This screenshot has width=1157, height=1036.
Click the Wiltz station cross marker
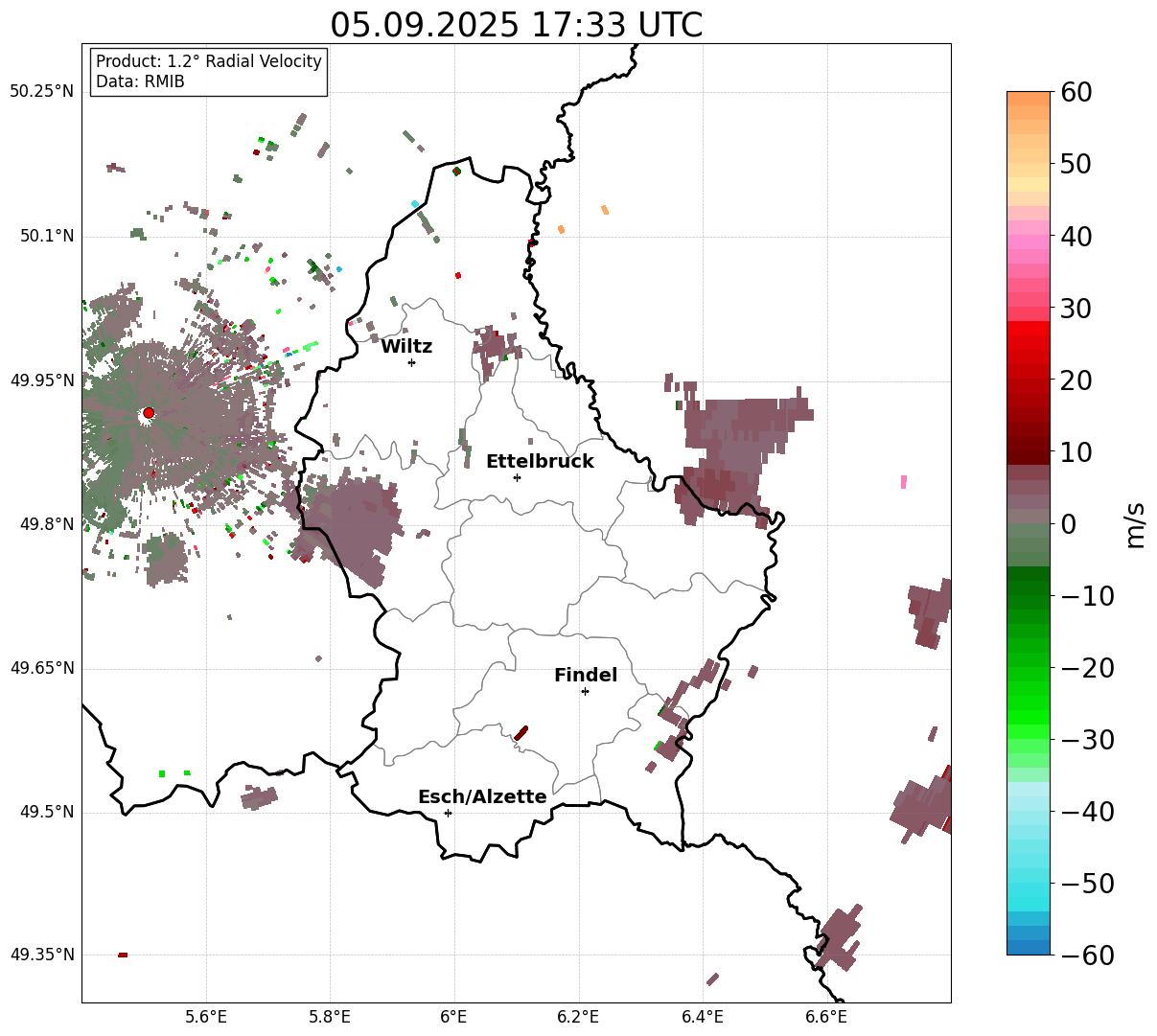(x=411, y=362)
